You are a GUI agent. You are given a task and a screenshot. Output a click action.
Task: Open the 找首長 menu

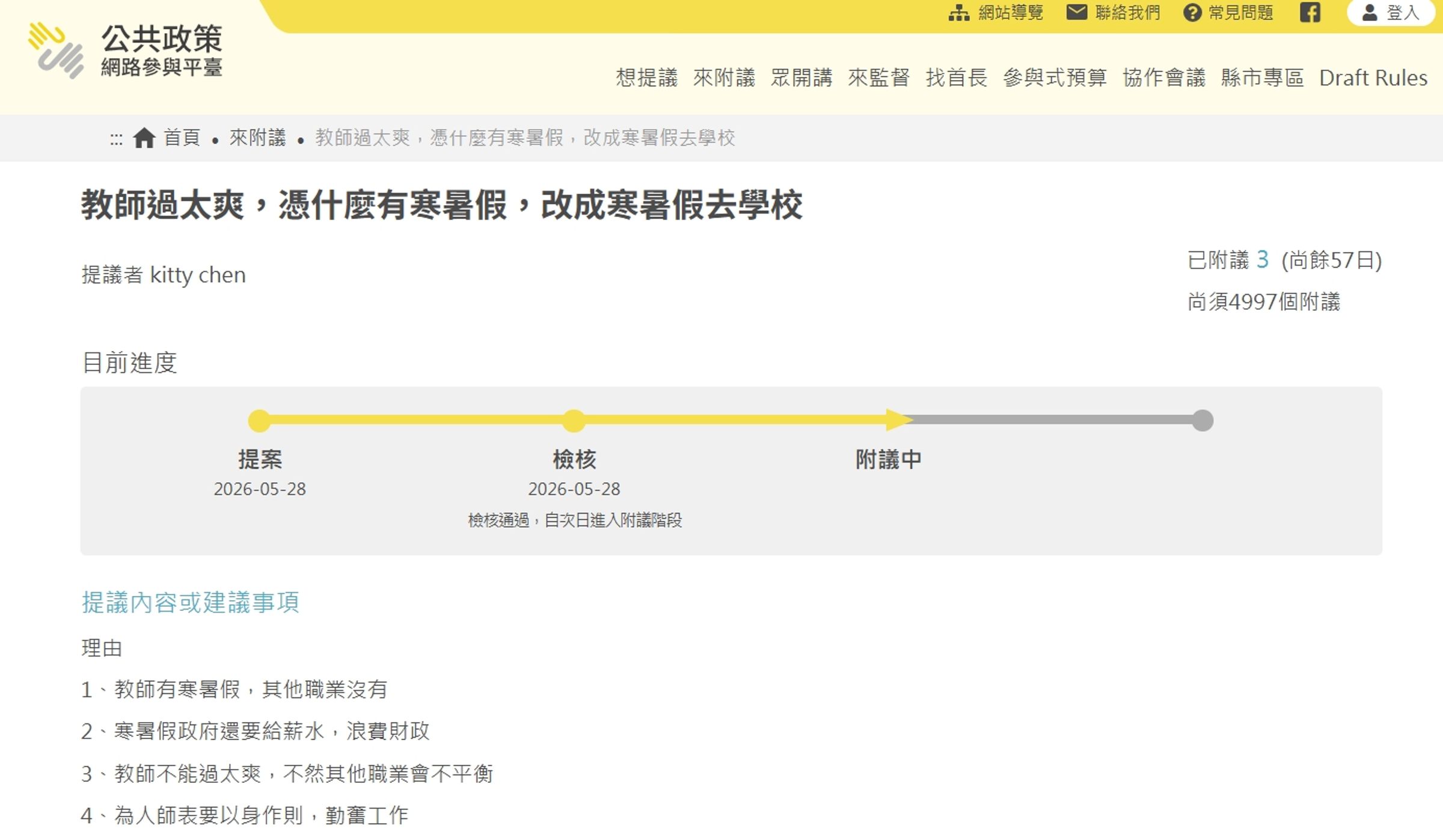coord(956,78)
